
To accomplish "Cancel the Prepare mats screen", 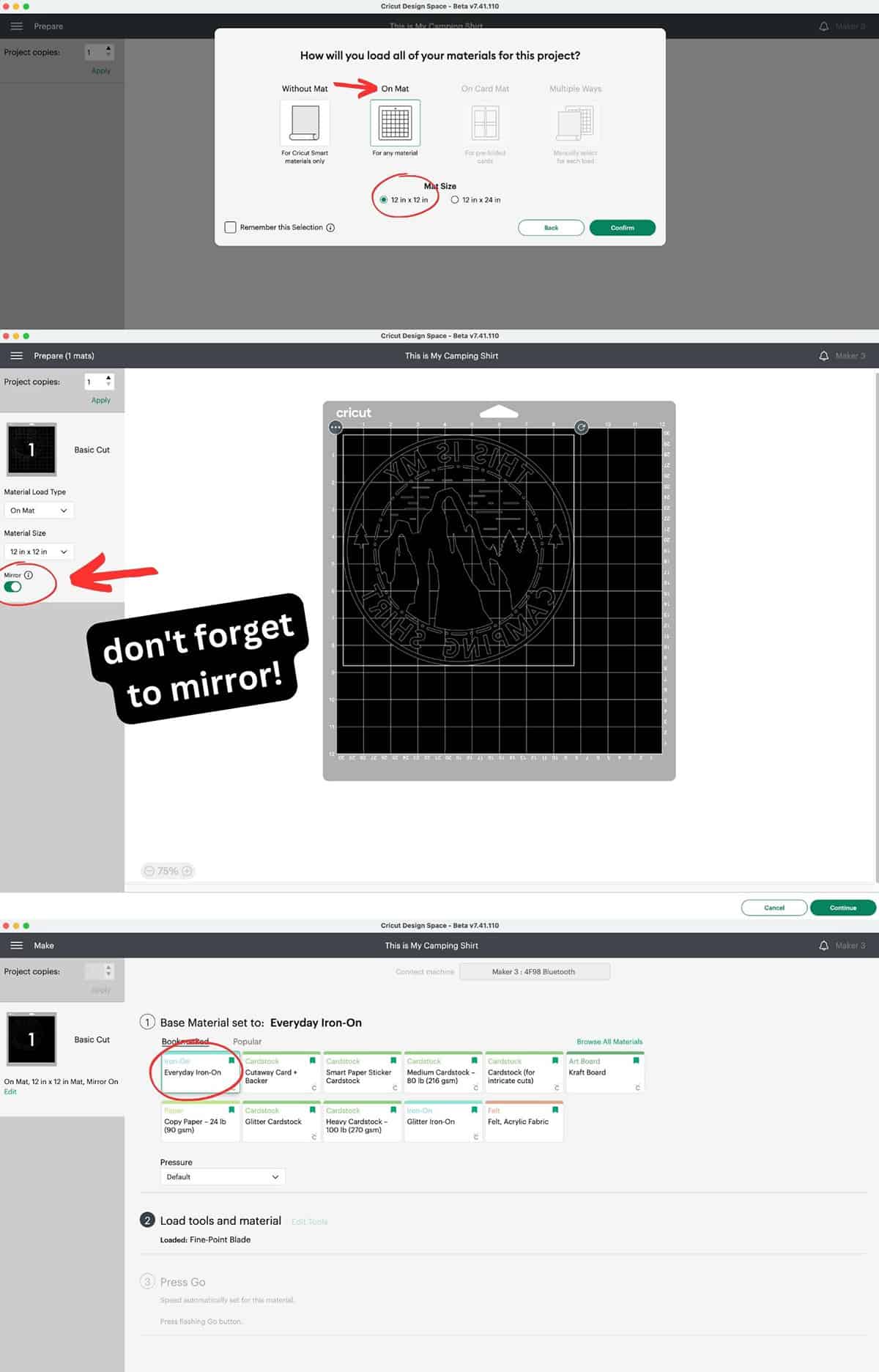I will [x=774, y=908].
